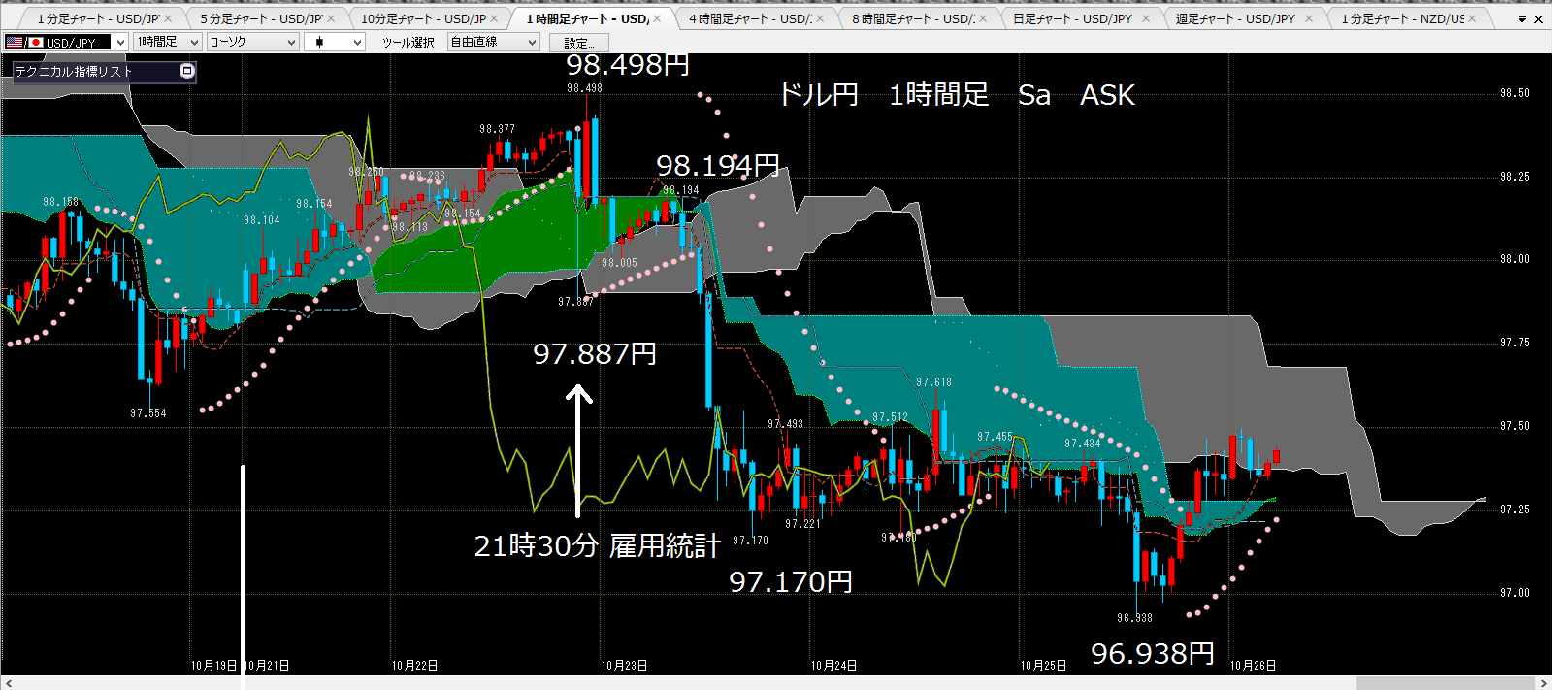Screen dimensions: 1568x690
Task: Click the 10月23日 date axis label
Action: (x=624, y=666)
